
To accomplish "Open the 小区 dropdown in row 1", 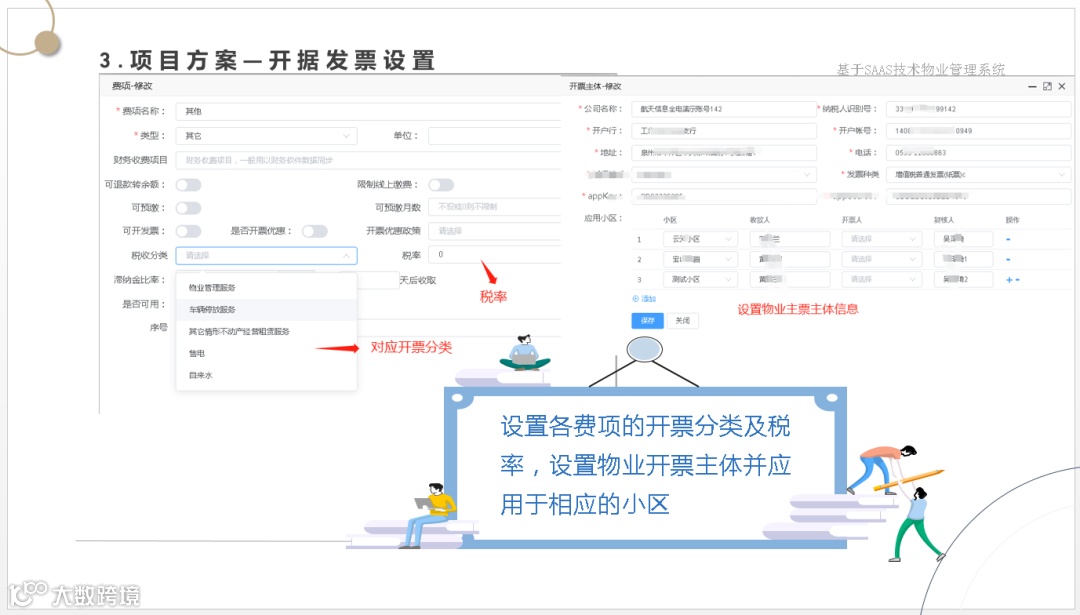I will [x=700, y=239].
